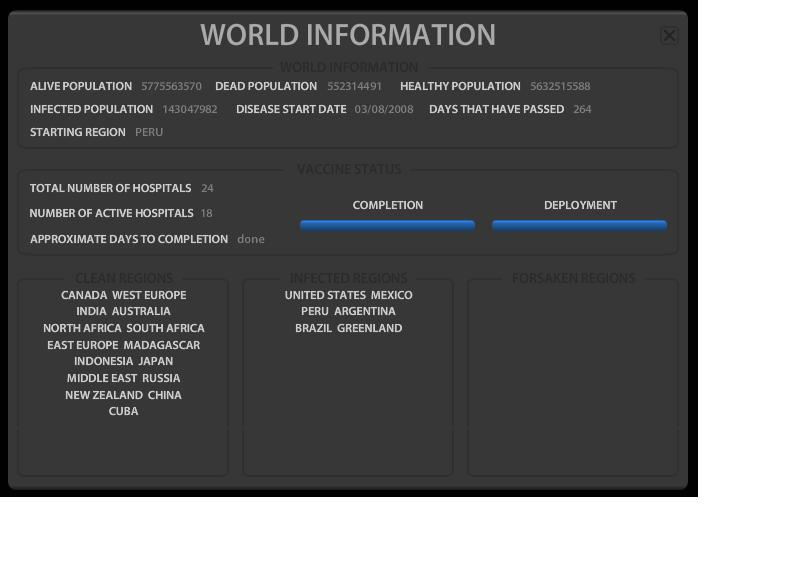Screen dimensions: 795x586
Task: Click the Disease Start Date value
Action: click(x=383, y=109)
